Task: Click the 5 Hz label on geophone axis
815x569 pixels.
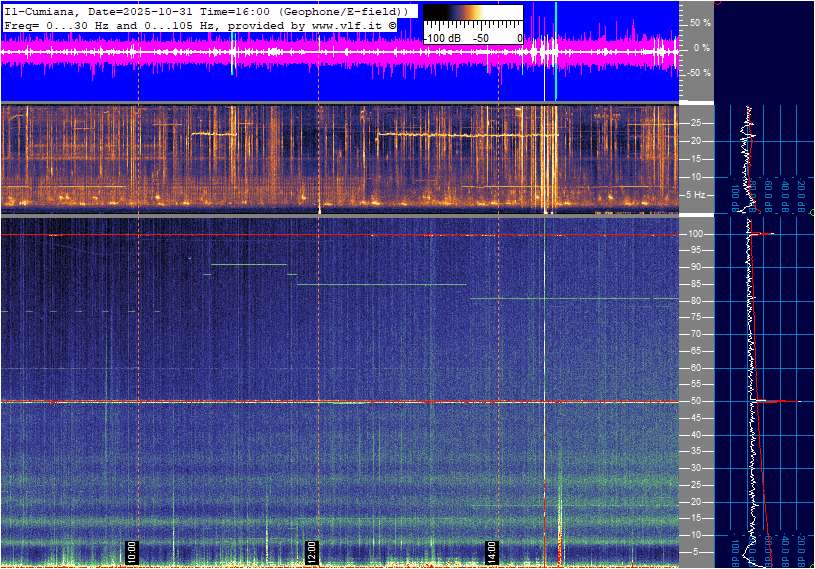Action: (x=699, y=194)
